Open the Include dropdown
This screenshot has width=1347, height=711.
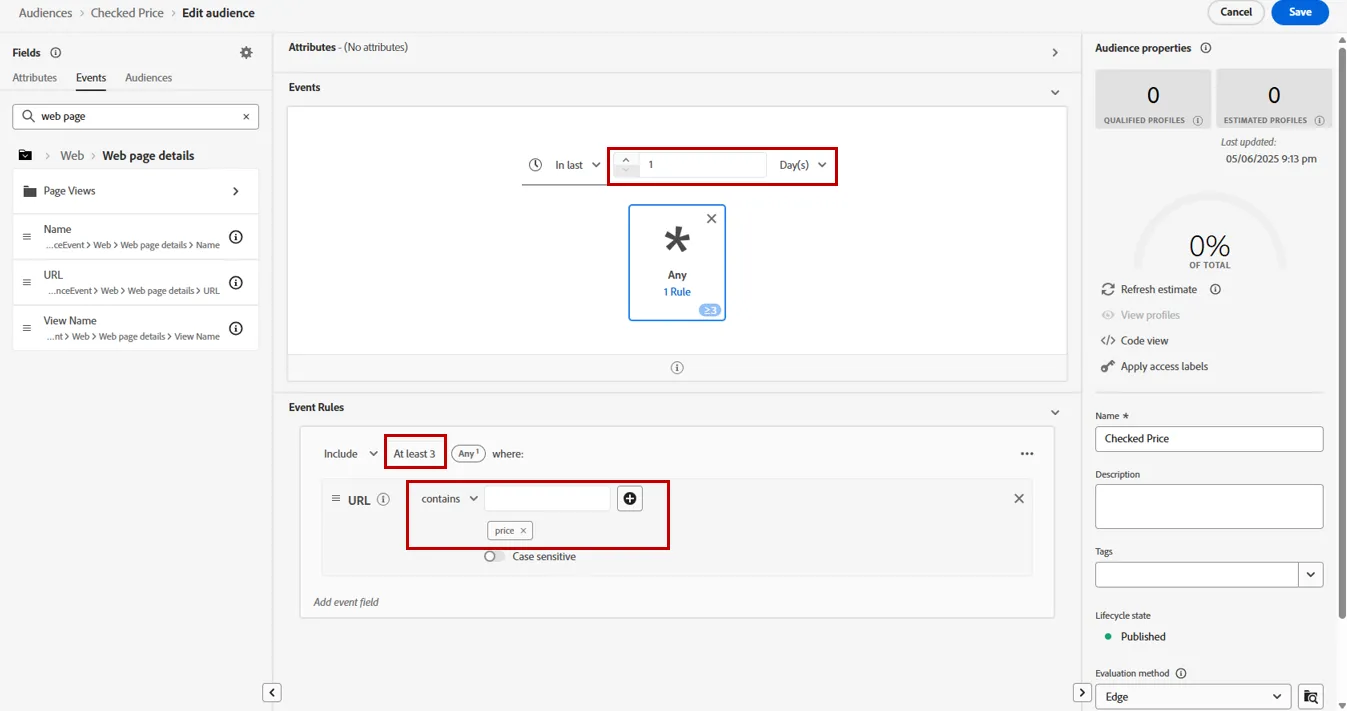[x=350, y=454]
